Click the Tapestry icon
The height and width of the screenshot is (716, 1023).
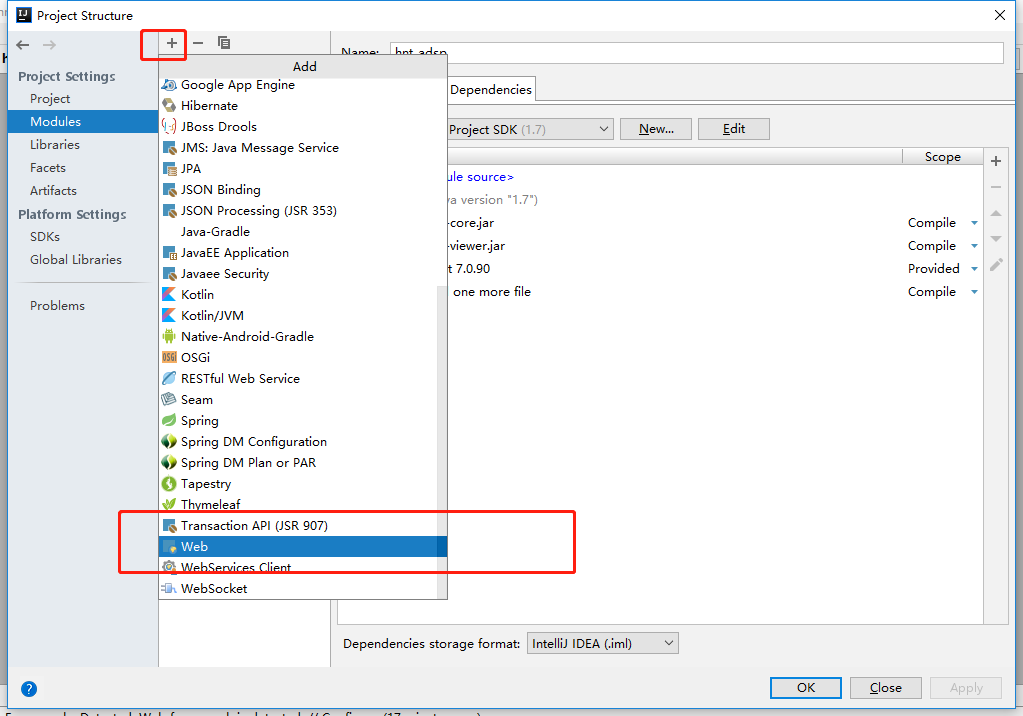point(169,484)
